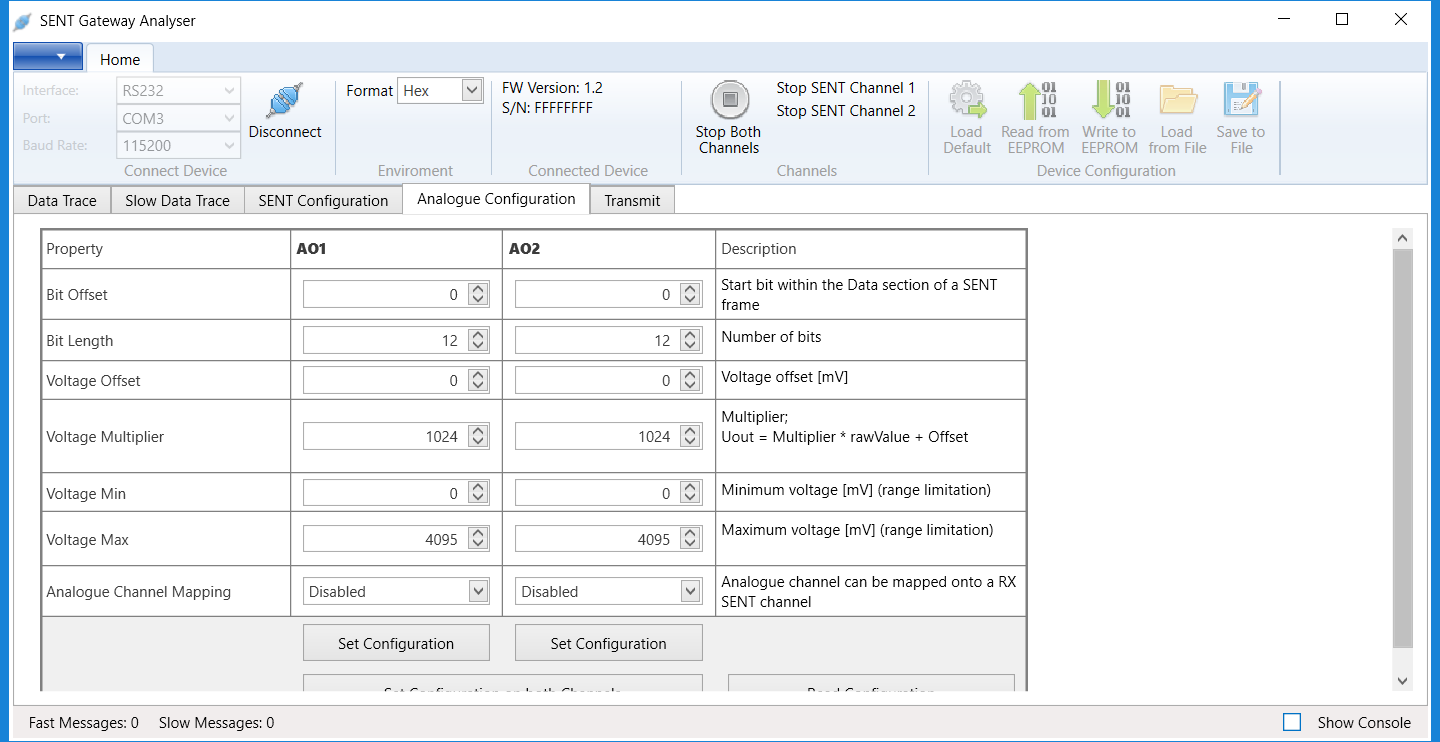
Task: Open the blue application menu button
Action: (47, 57)
